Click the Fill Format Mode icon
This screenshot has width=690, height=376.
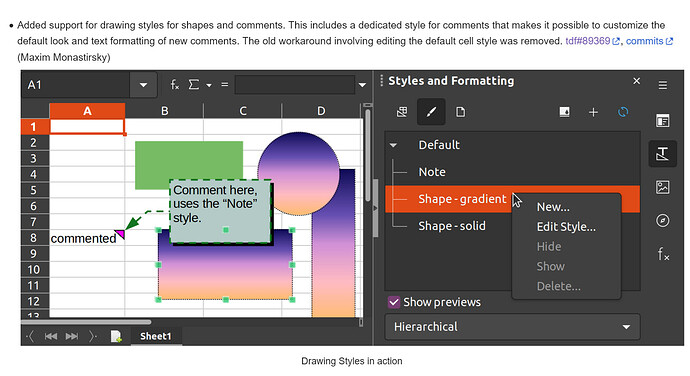(x=564, y=112)
